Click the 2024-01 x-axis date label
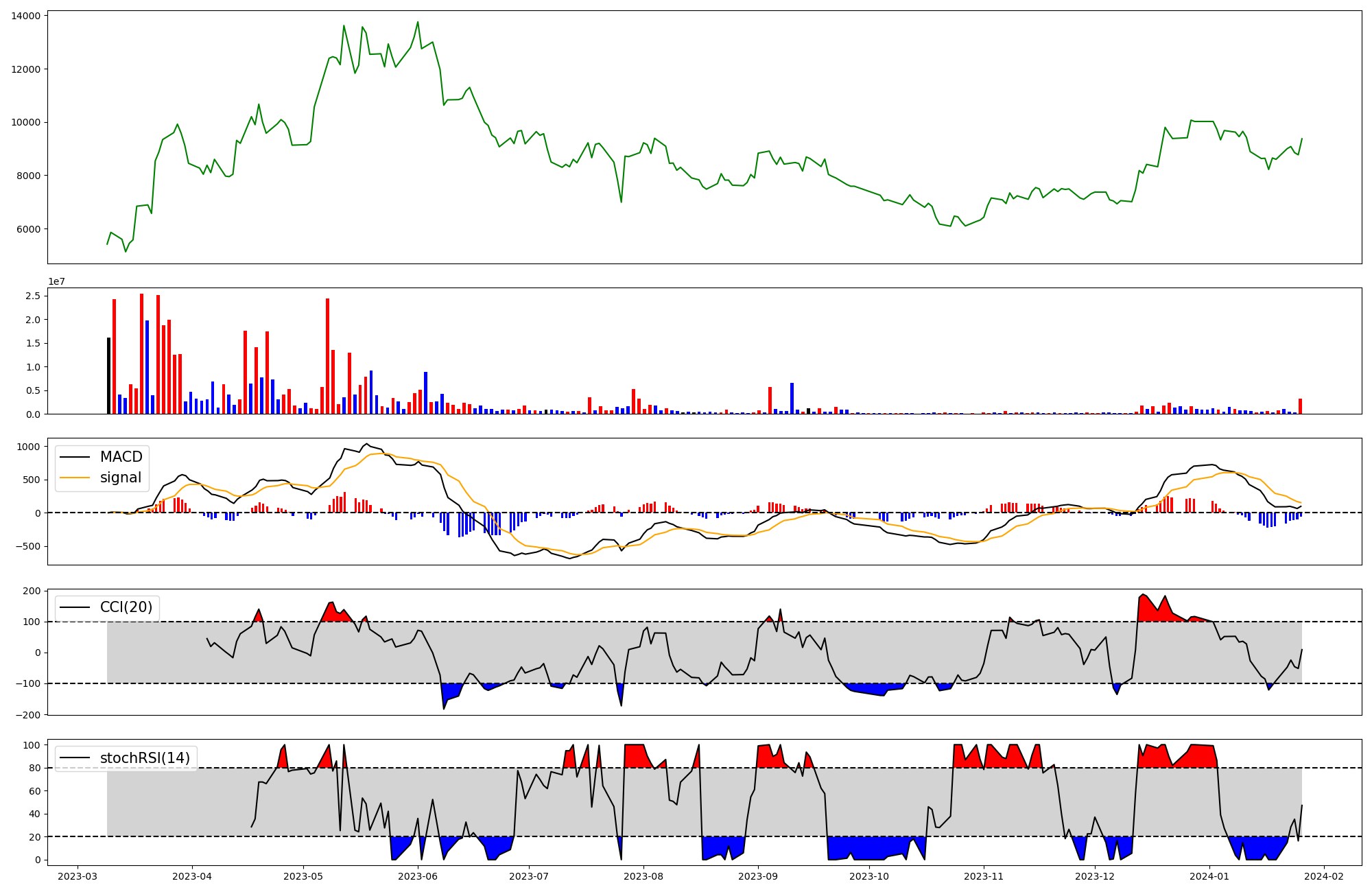This screenshot has width=1372, height=892. [1209, 876]
